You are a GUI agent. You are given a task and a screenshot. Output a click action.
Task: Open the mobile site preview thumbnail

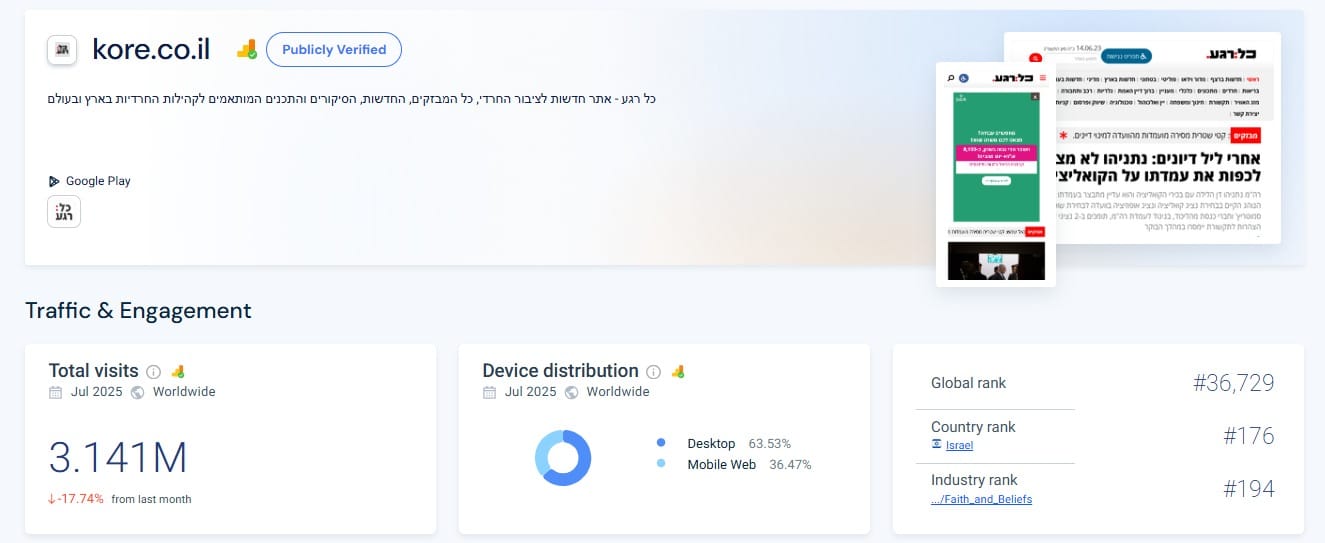tap(995, 174)
